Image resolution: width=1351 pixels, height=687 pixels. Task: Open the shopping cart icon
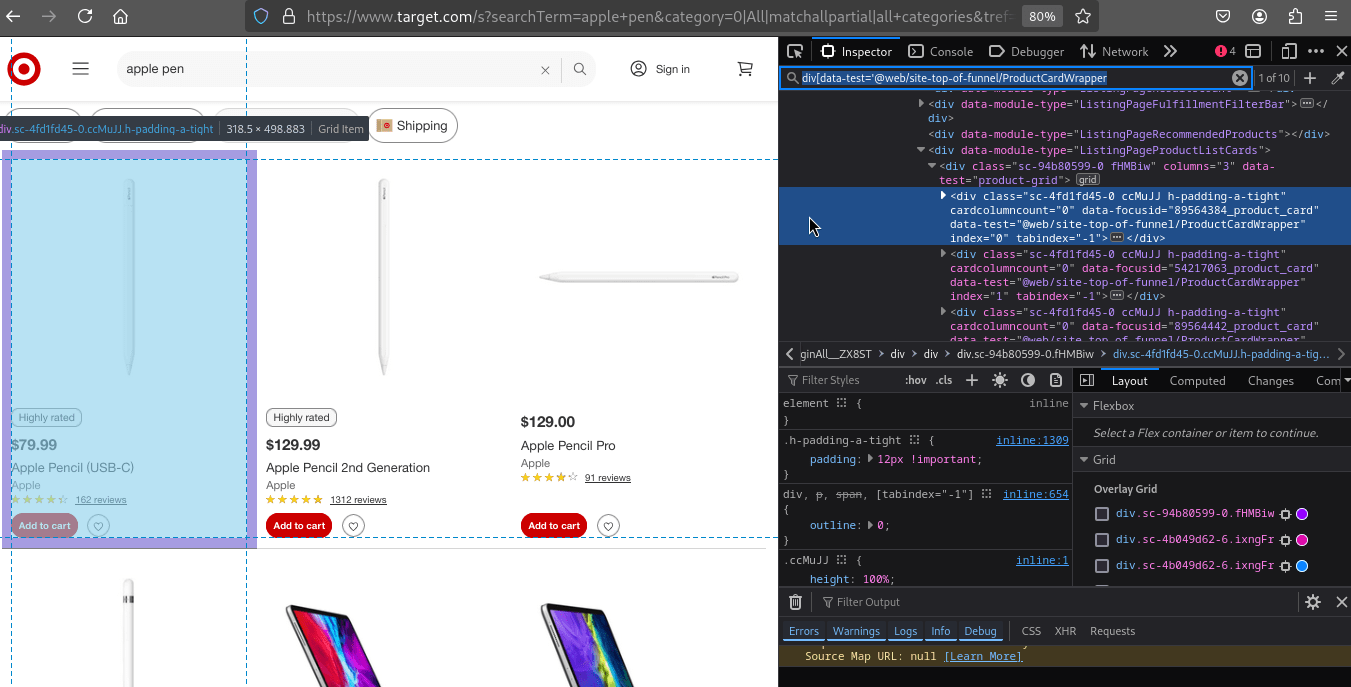[745, 69]
